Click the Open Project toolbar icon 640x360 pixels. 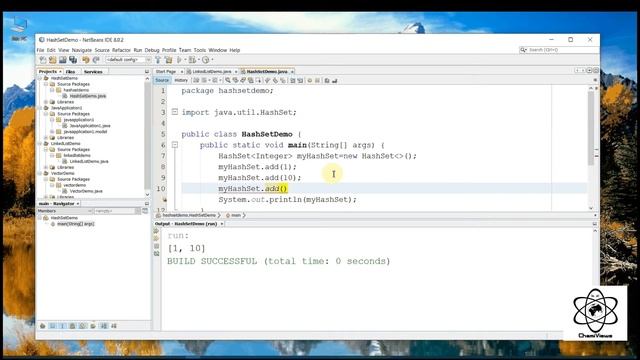[62, 60]
